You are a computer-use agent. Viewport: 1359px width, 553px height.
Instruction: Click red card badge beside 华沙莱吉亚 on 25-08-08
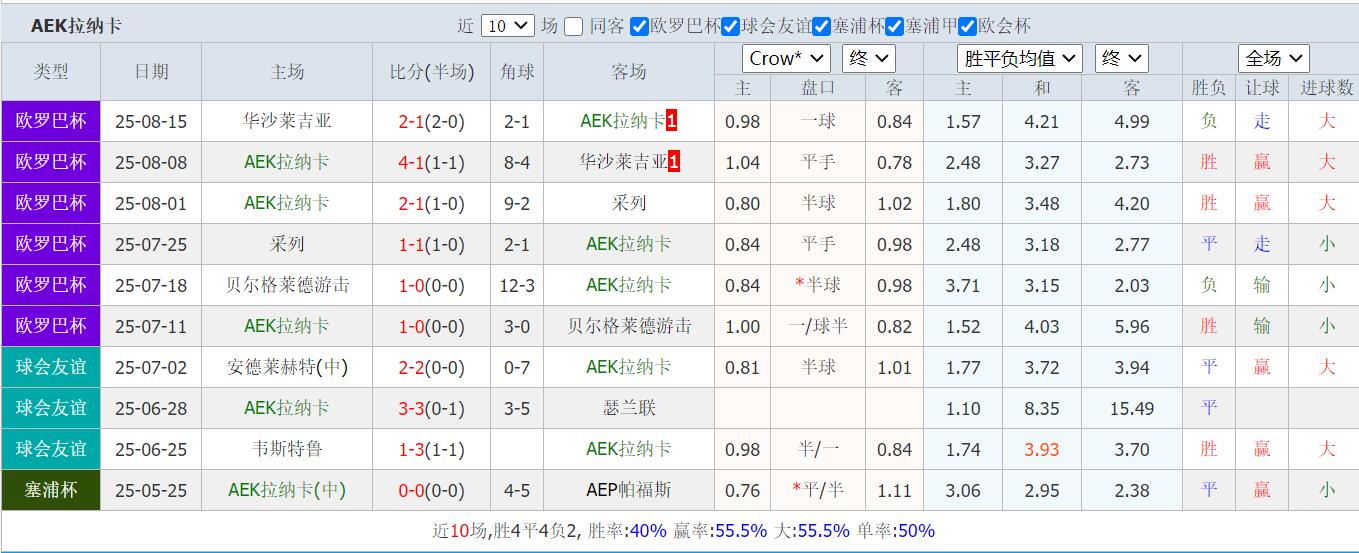coord(674,162)
